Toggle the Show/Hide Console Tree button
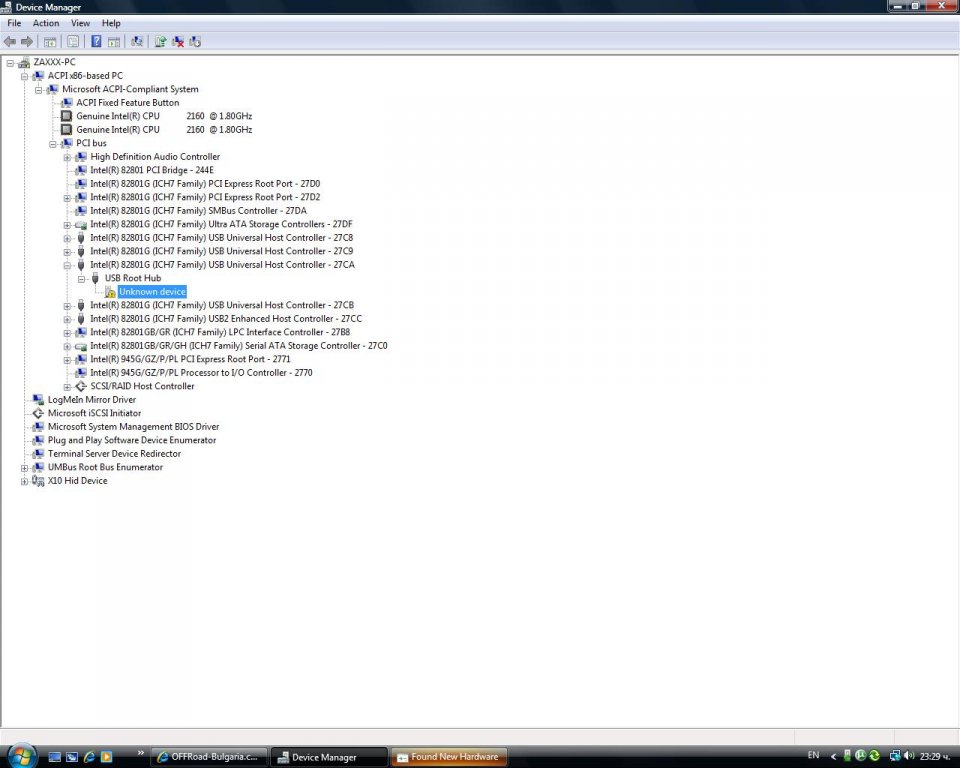 tap(50, 42)
